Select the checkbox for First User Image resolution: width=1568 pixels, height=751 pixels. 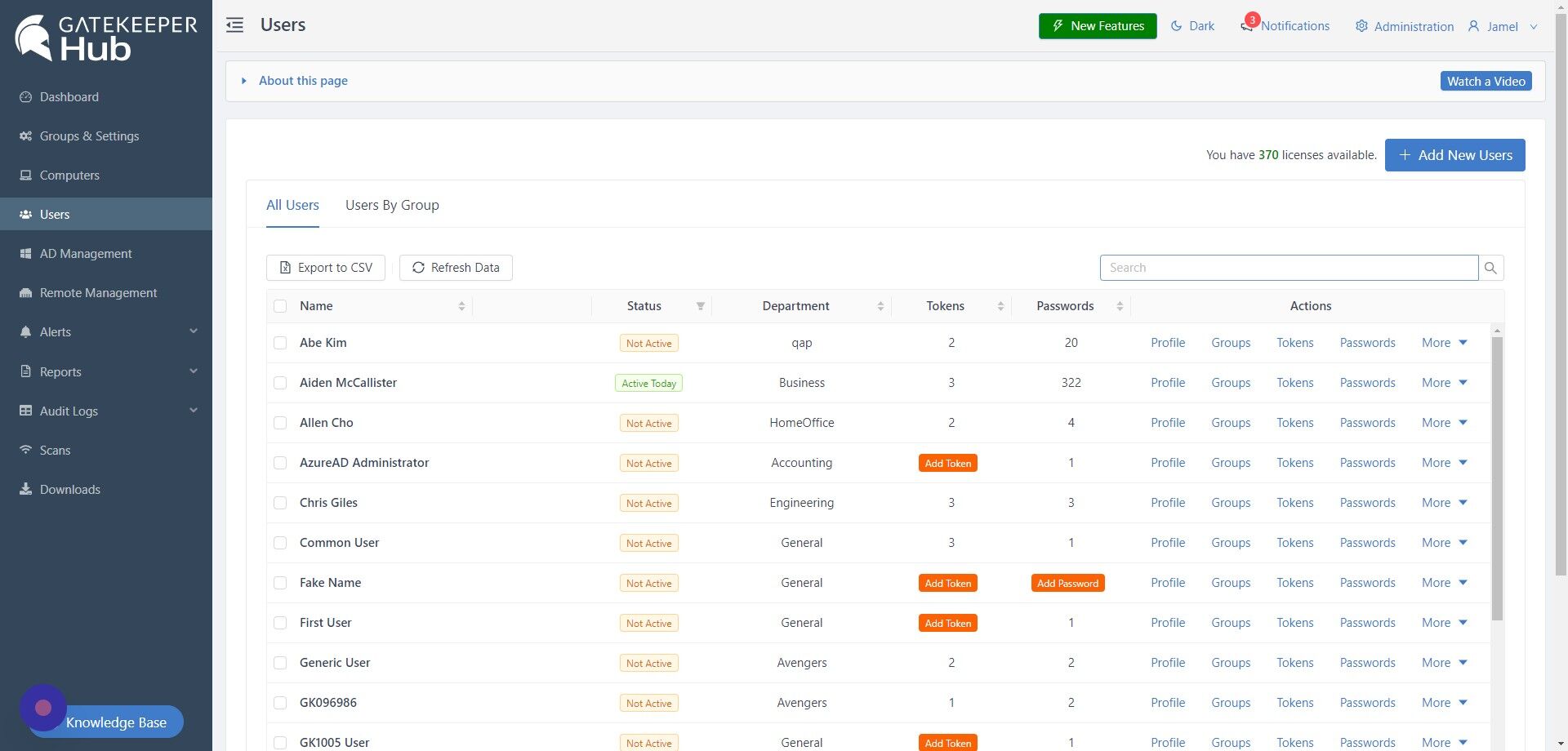[280, 623]
